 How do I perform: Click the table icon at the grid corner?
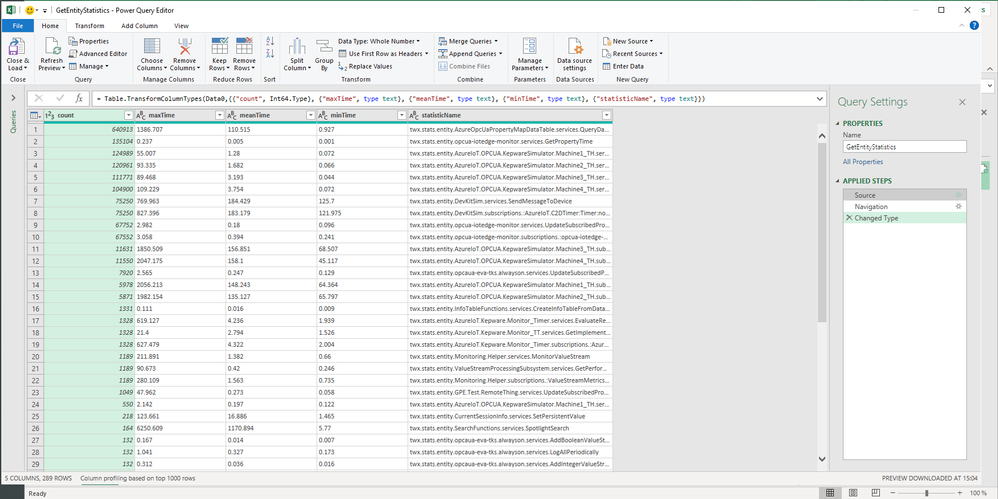[35, 115]
